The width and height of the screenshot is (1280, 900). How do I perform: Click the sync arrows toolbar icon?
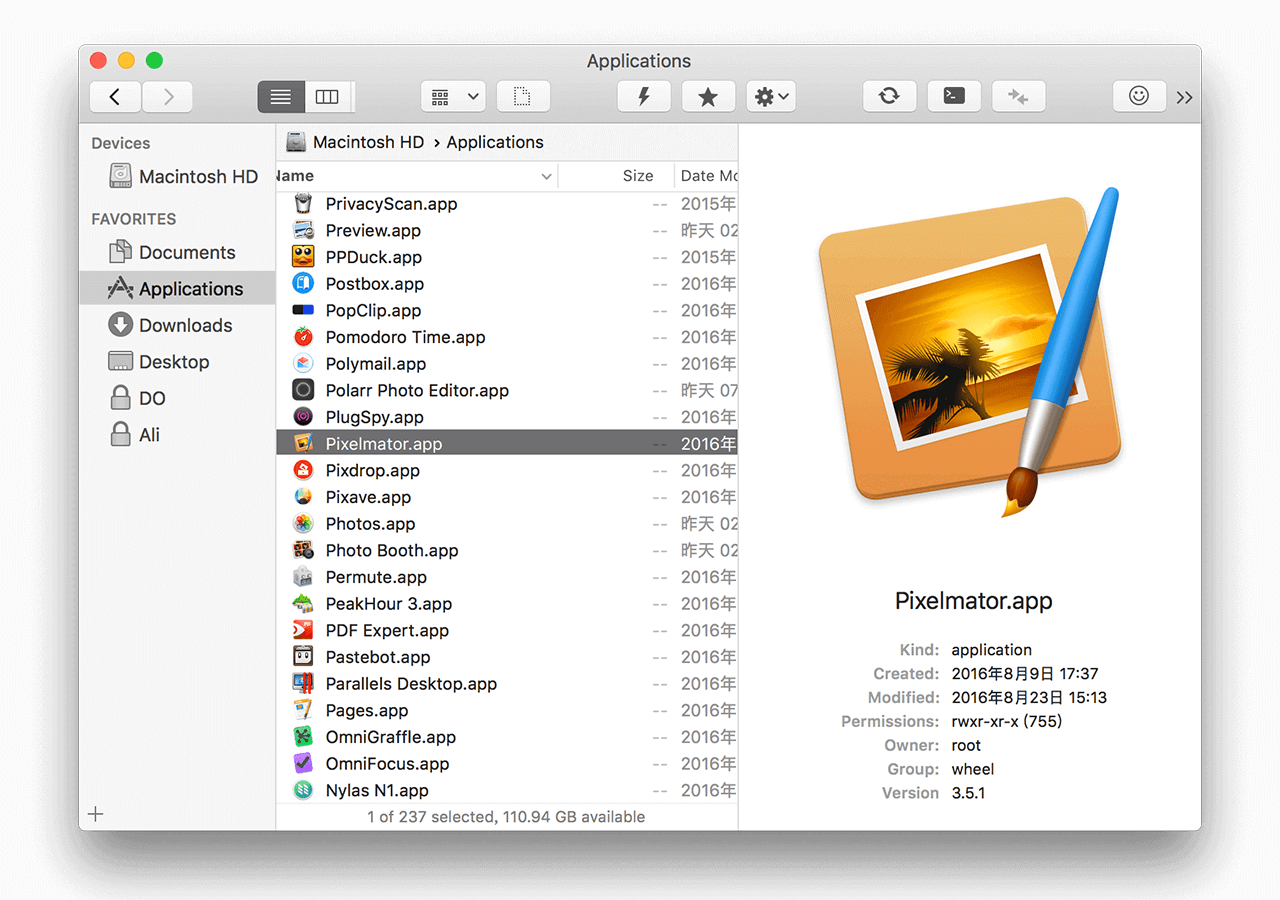click(x=888, y=96)
